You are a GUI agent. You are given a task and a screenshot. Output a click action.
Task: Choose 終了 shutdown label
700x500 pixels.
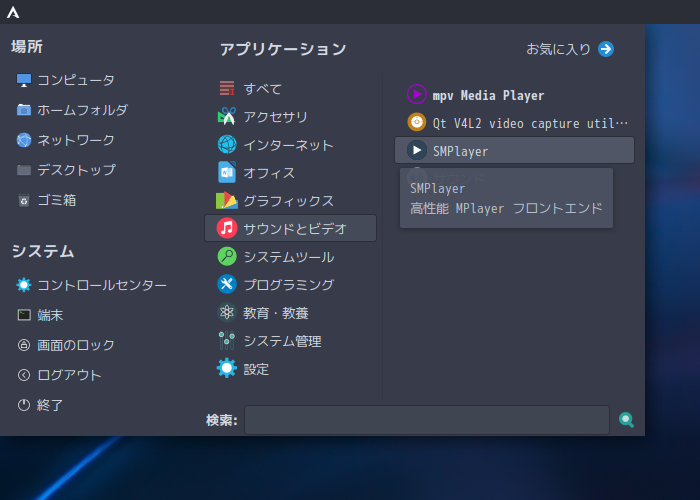[50, 405]
